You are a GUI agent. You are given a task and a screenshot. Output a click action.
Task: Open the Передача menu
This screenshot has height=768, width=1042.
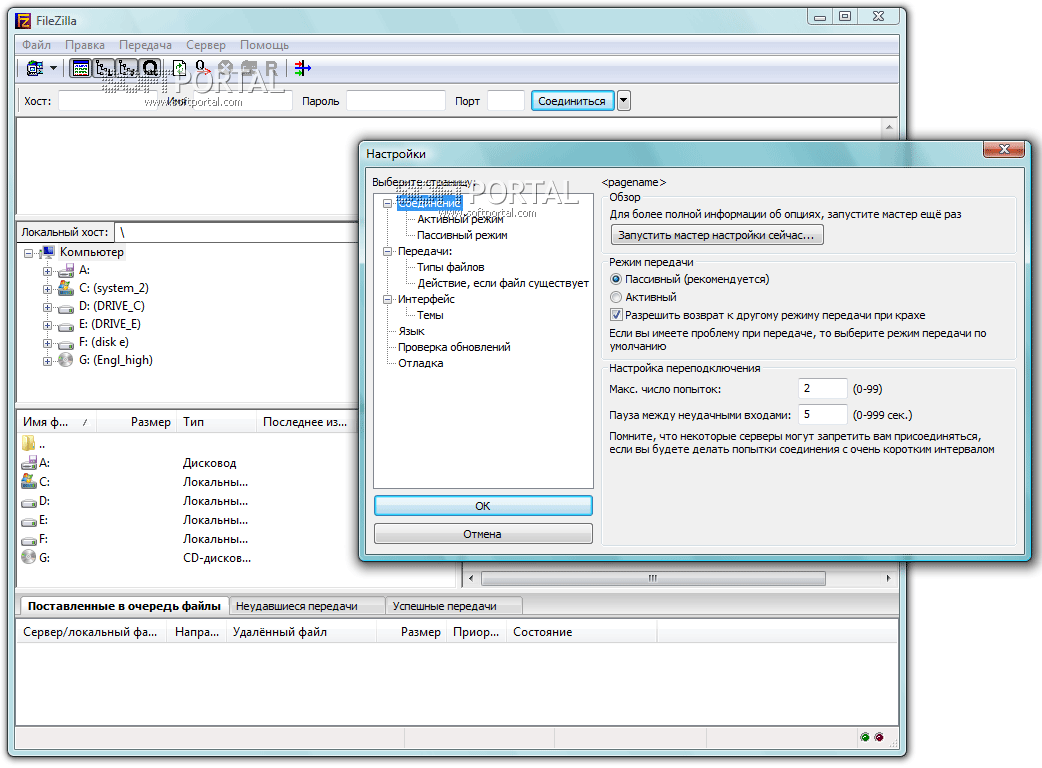point(145,45)
